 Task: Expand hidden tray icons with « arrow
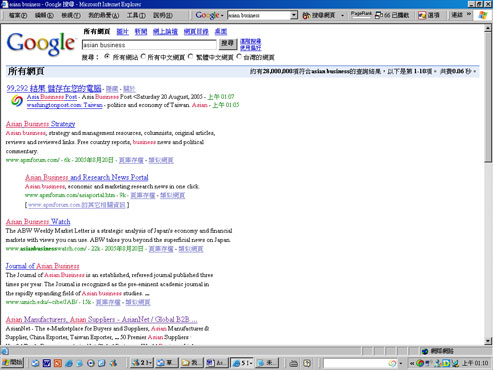(412, 363)
